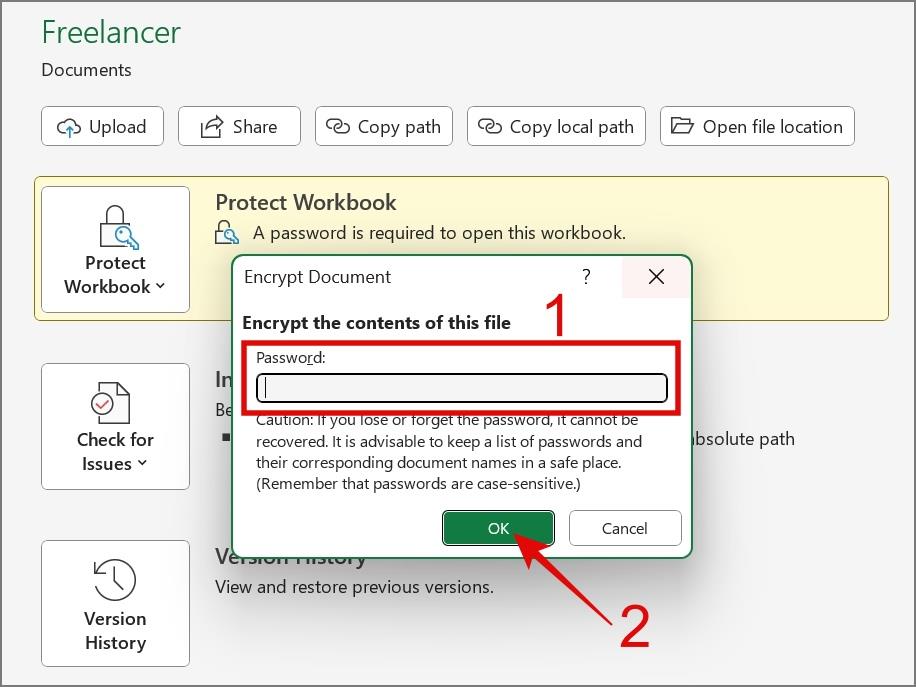Click the Freelancer workbook title
The height and width of the screenshot is (687, 916).
point(111,32)
